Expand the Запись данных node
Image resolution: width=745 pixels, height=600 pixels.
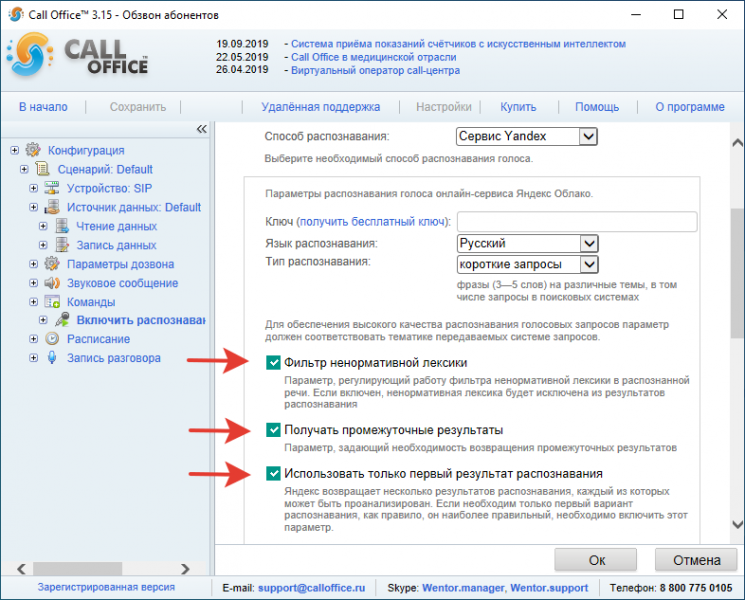(x=43, y=245)
